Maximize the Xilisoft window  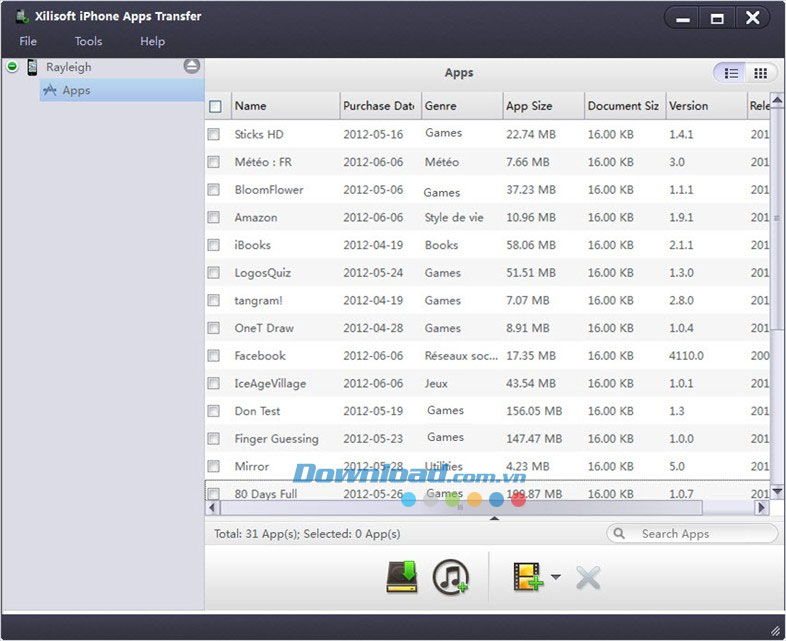pos(717,19)
